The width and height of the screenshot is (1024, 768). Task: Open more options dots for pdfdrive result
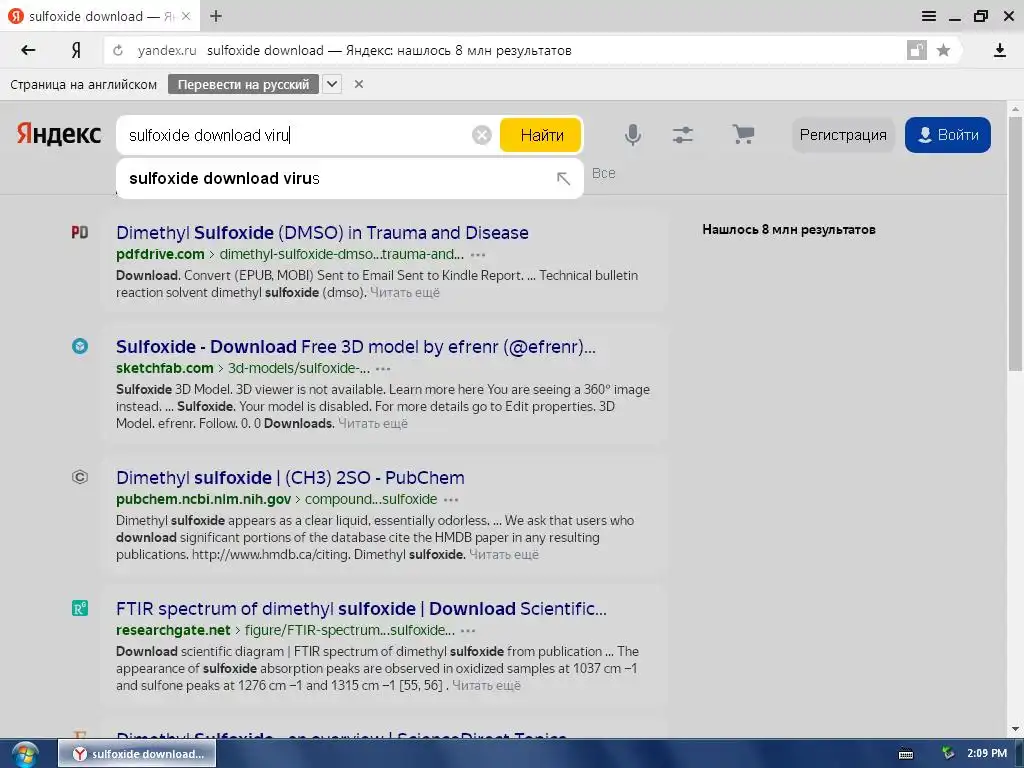click(478, 255)
